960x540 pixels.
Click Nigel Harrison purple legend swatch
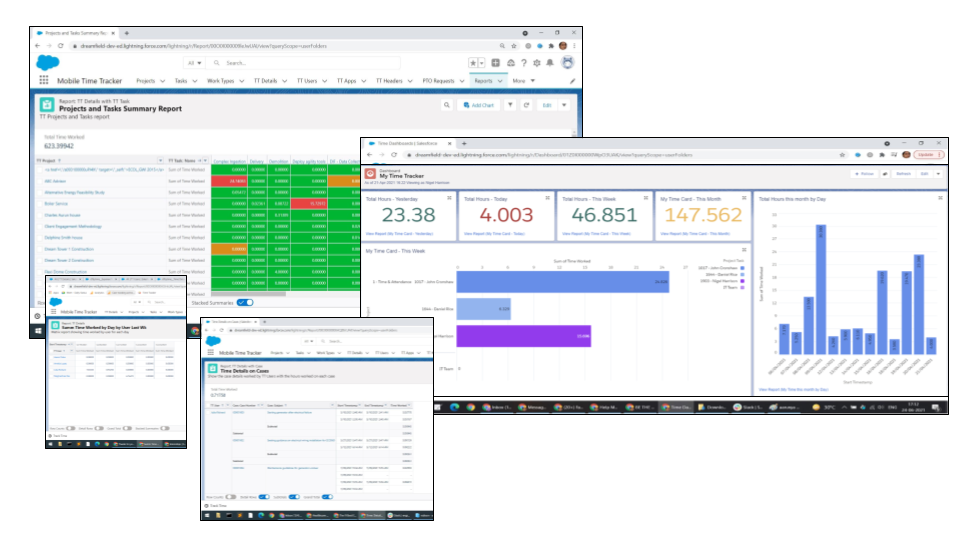pos(742,281)
